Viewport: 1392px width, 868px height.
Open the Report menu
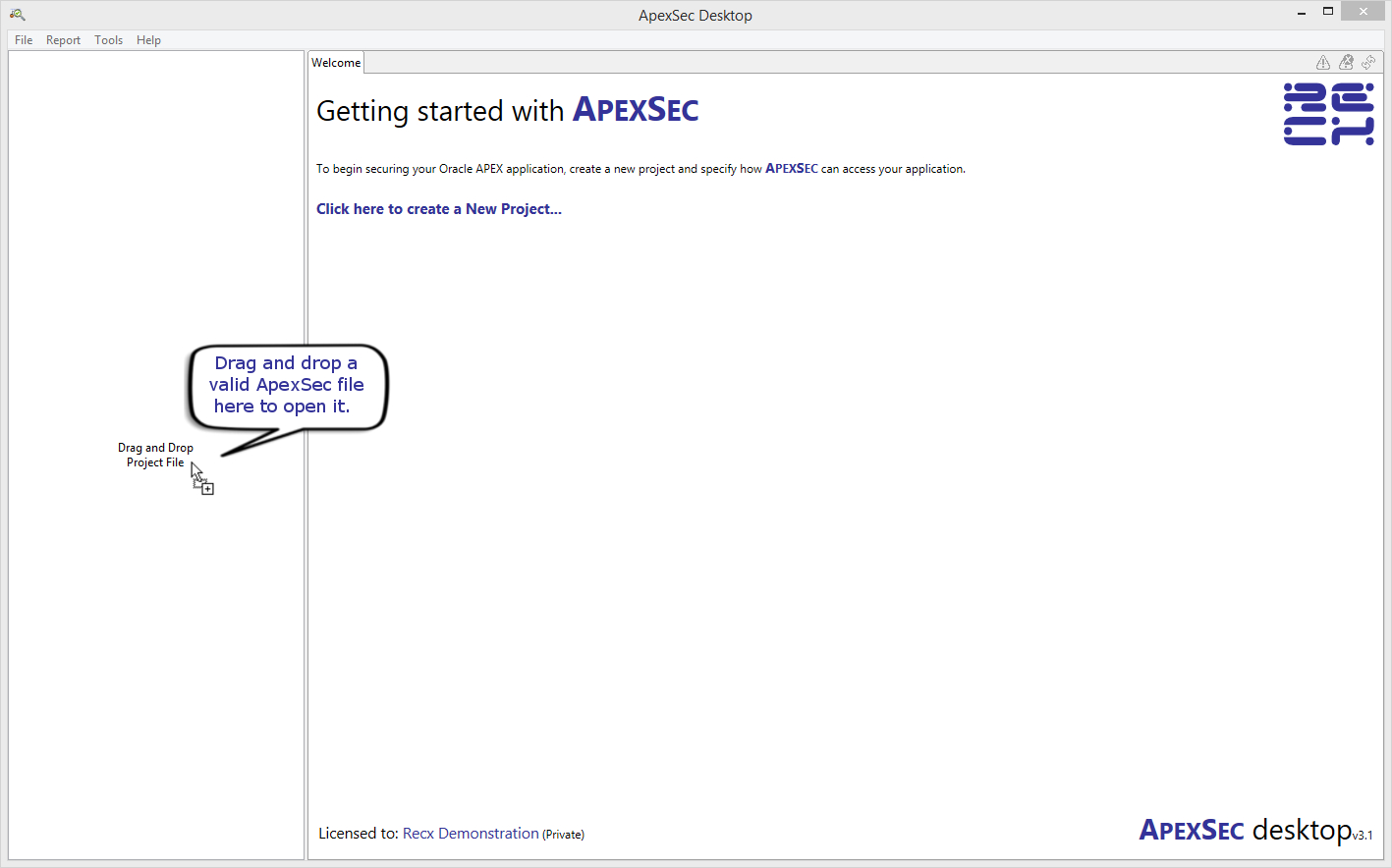coord(63,40)
